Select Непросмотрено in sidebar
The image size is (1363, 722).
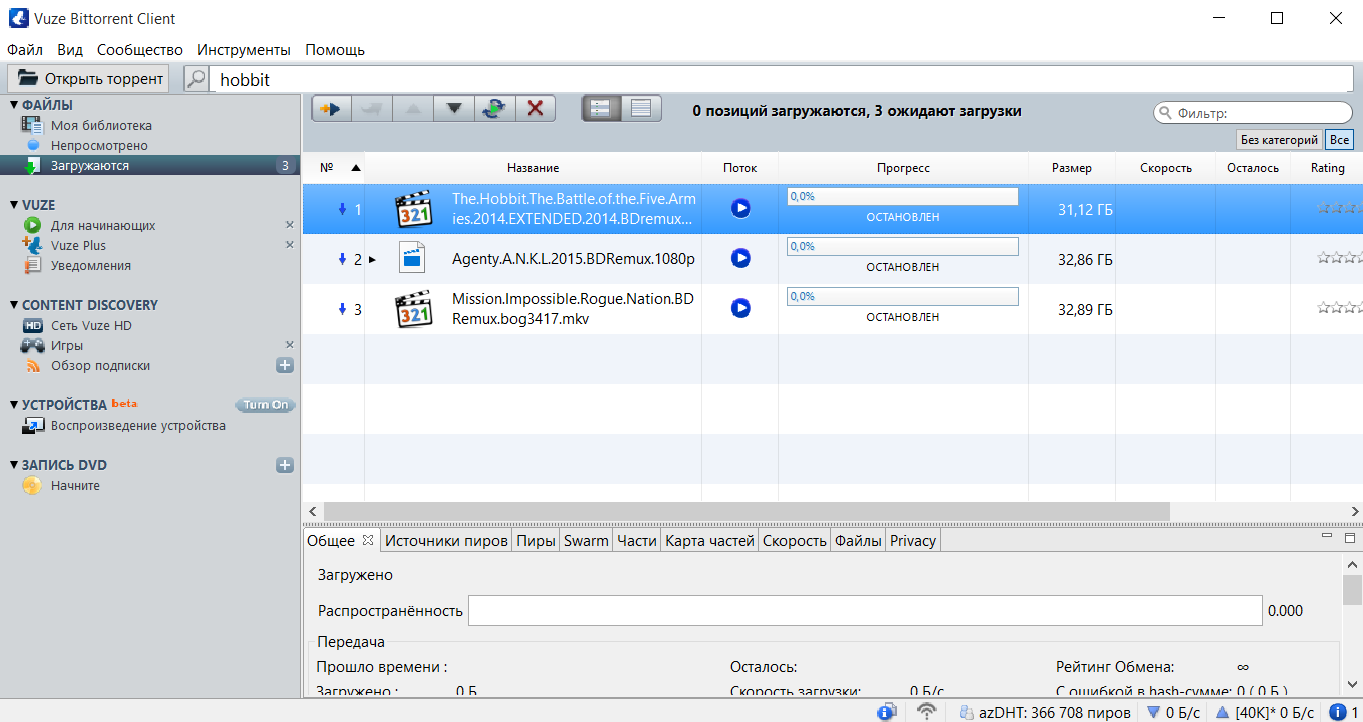(99, 145)
